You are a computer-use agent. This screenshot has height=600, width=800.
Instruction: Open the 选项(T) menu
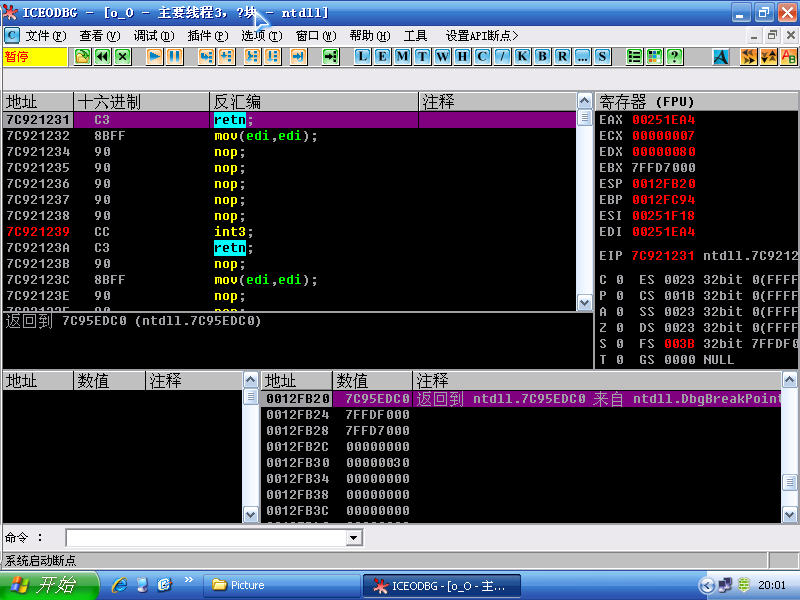[262, 36]
